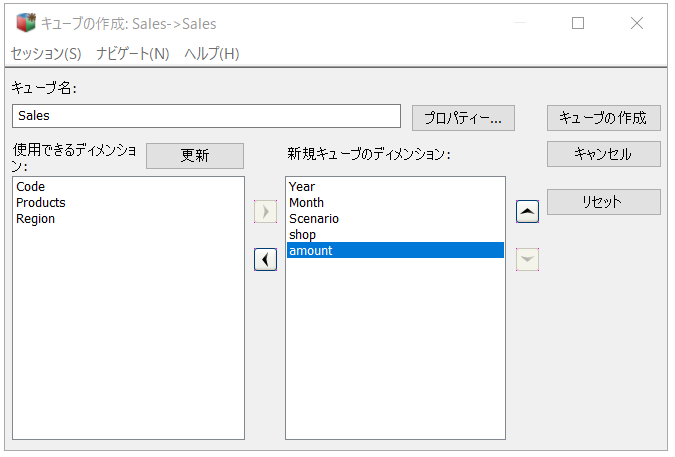Viewport: 675px width, 457px height.
Task: Close the cube creation window
Action: [x=637, y=23]
